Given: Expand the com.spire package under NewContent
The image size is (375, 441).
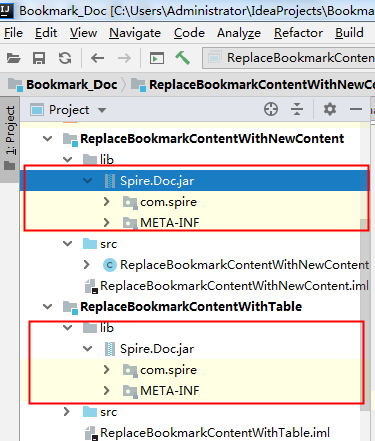Looking at the screenshot, I should [107, 201].
